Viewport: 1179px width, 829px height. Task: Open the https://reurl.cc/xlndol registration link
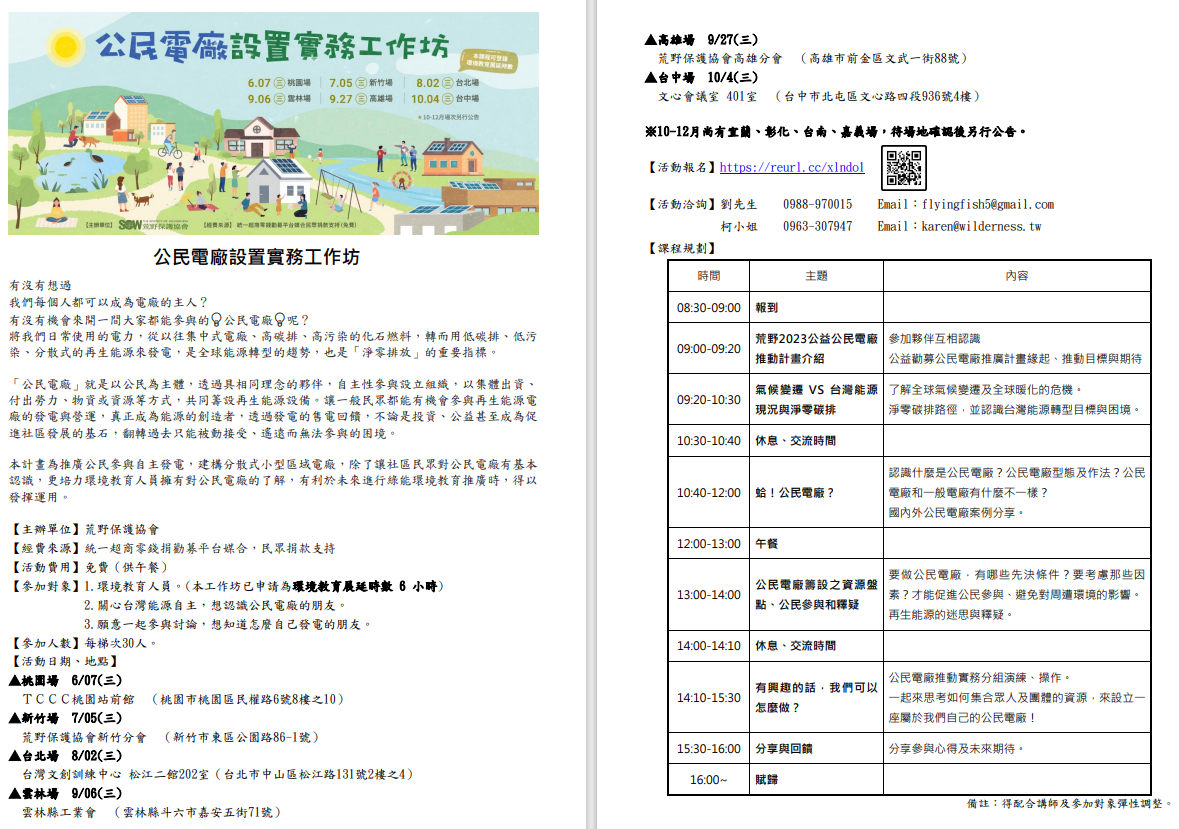(x=792, y=168)
